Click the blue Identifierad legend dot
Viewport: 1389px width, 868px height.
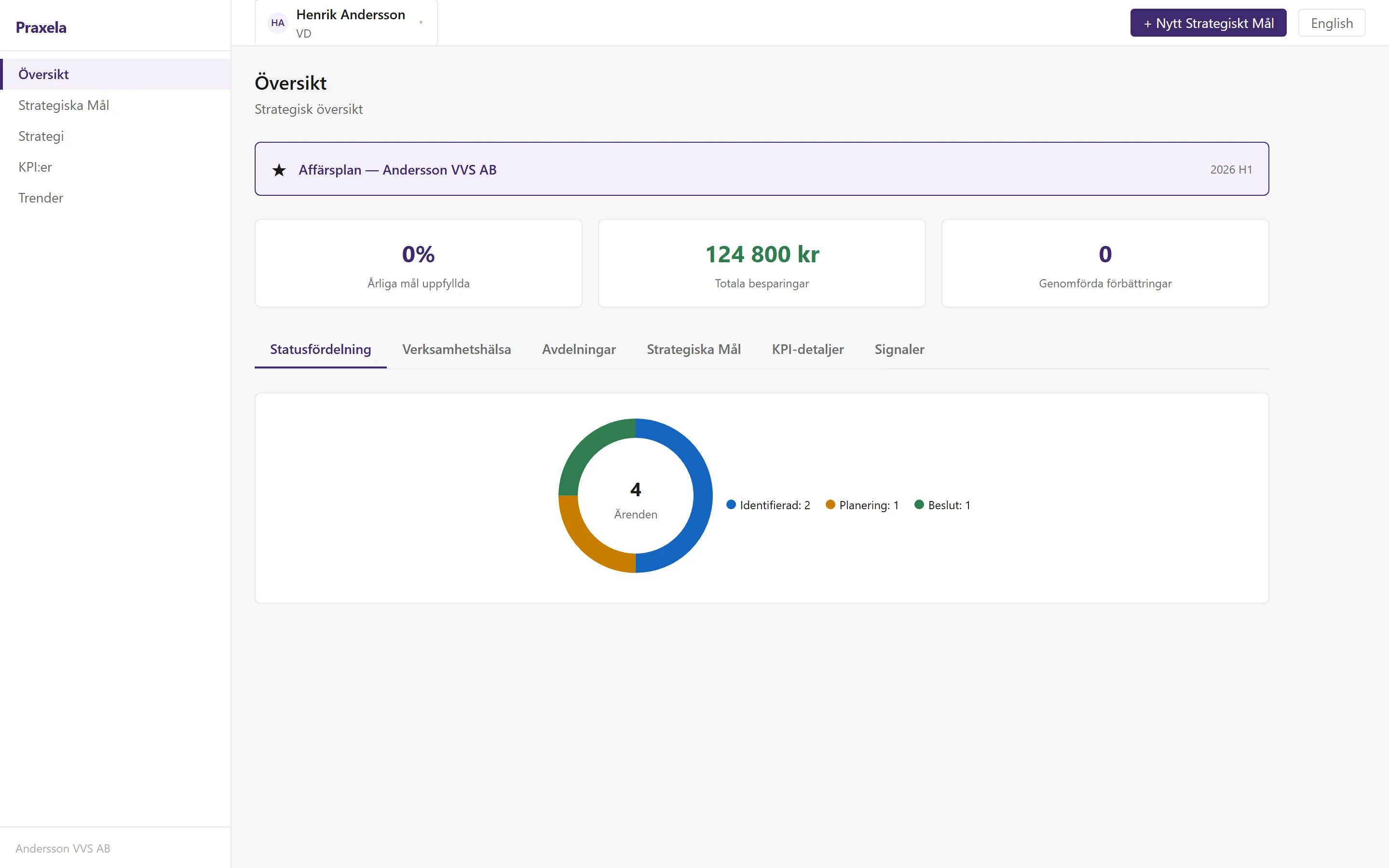pyautogui.click(x=731, y=504)
